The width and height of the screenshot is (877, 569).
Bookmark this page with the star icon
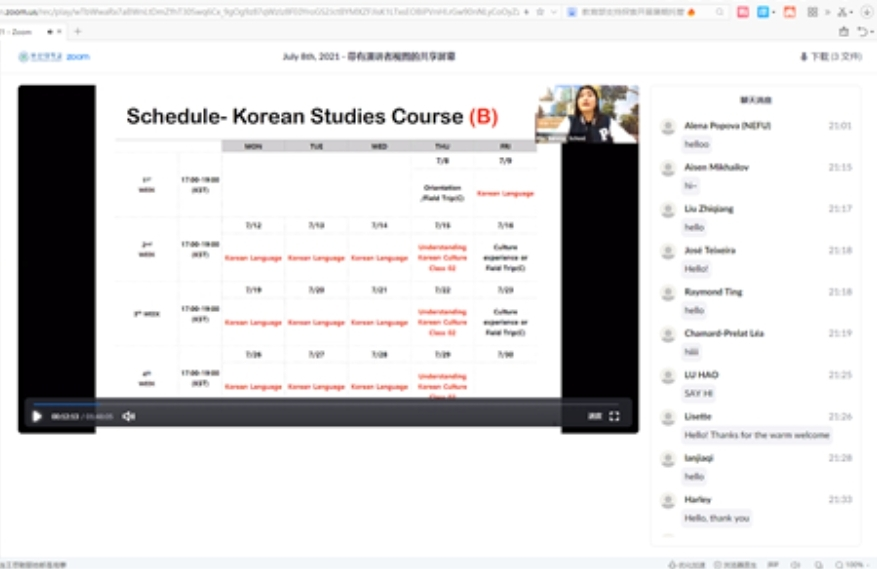tap(540, 12)
